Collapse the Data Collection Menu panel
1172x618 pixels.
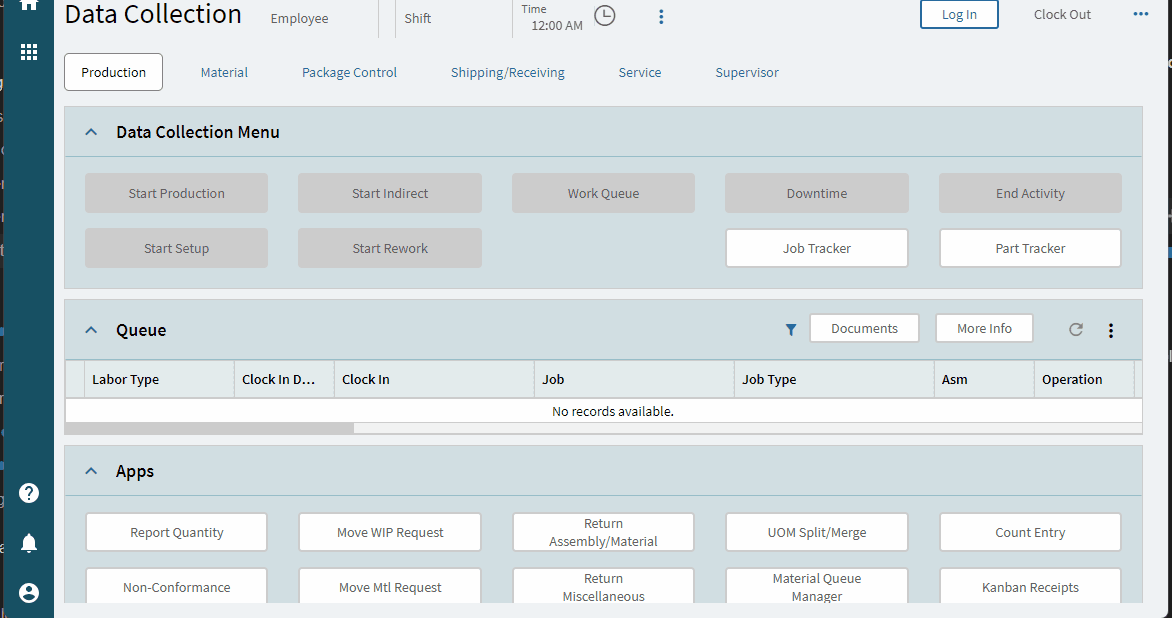click(91, 132)
